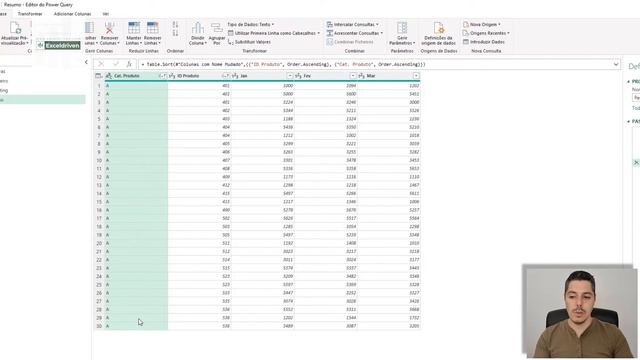This screenshot has height=360, width=640.
Task: Open the Dividir Coluna tool
Action: click(198, 33)
